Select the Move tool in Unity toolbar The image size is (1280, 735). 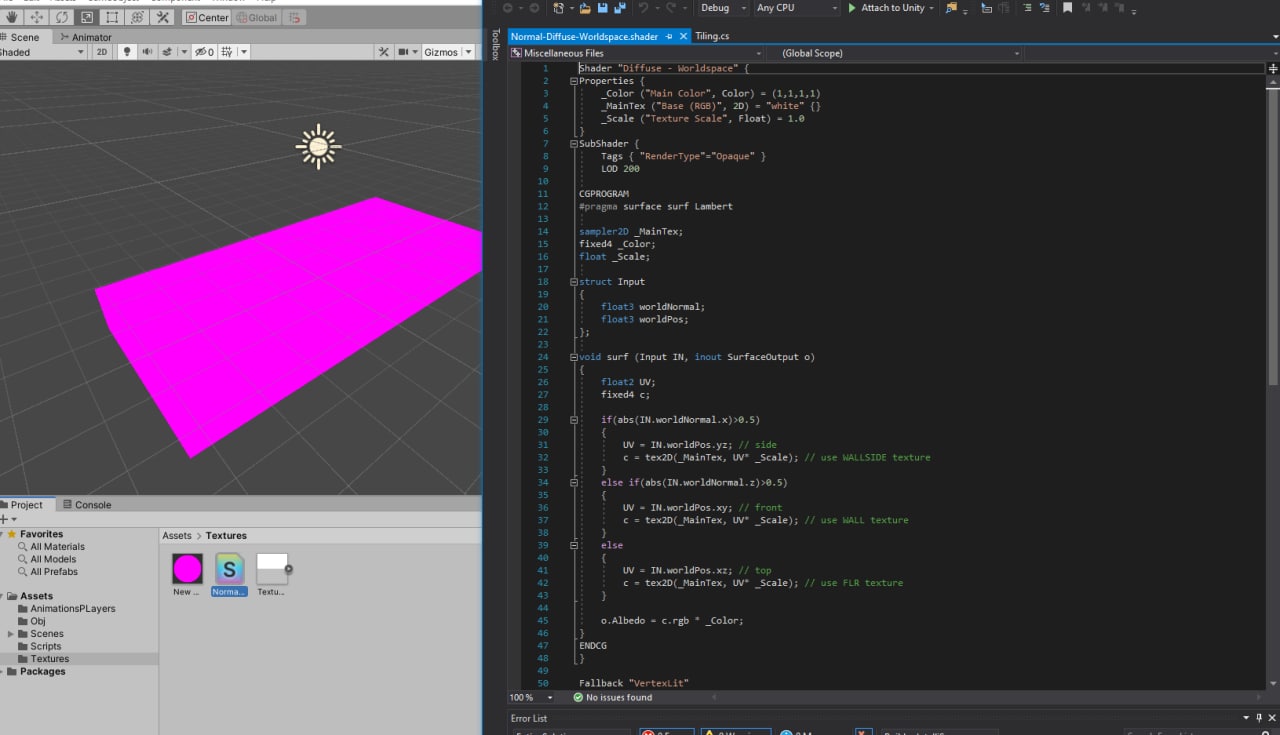(x=37, y=17)
